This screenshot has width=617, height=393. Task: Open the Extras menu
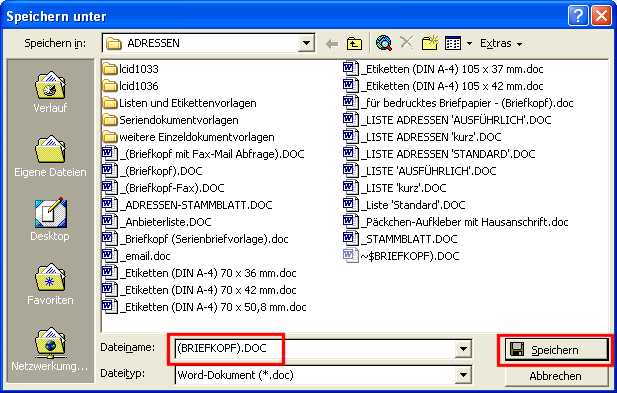(501, 43)
